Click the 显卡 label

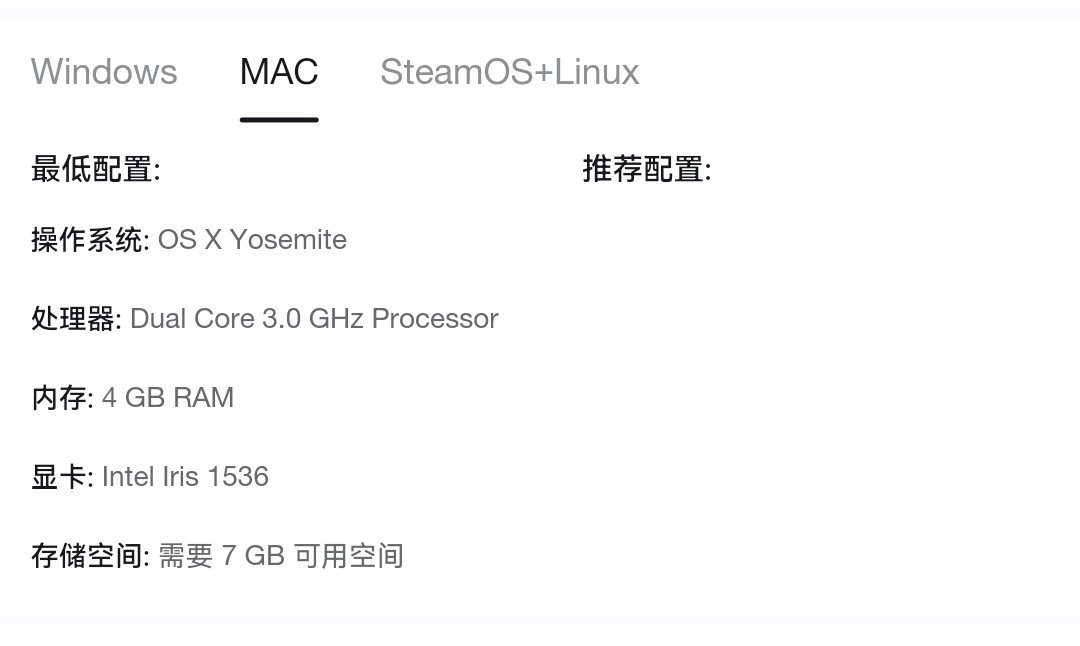pyautogui.click(x=61, y=477)
